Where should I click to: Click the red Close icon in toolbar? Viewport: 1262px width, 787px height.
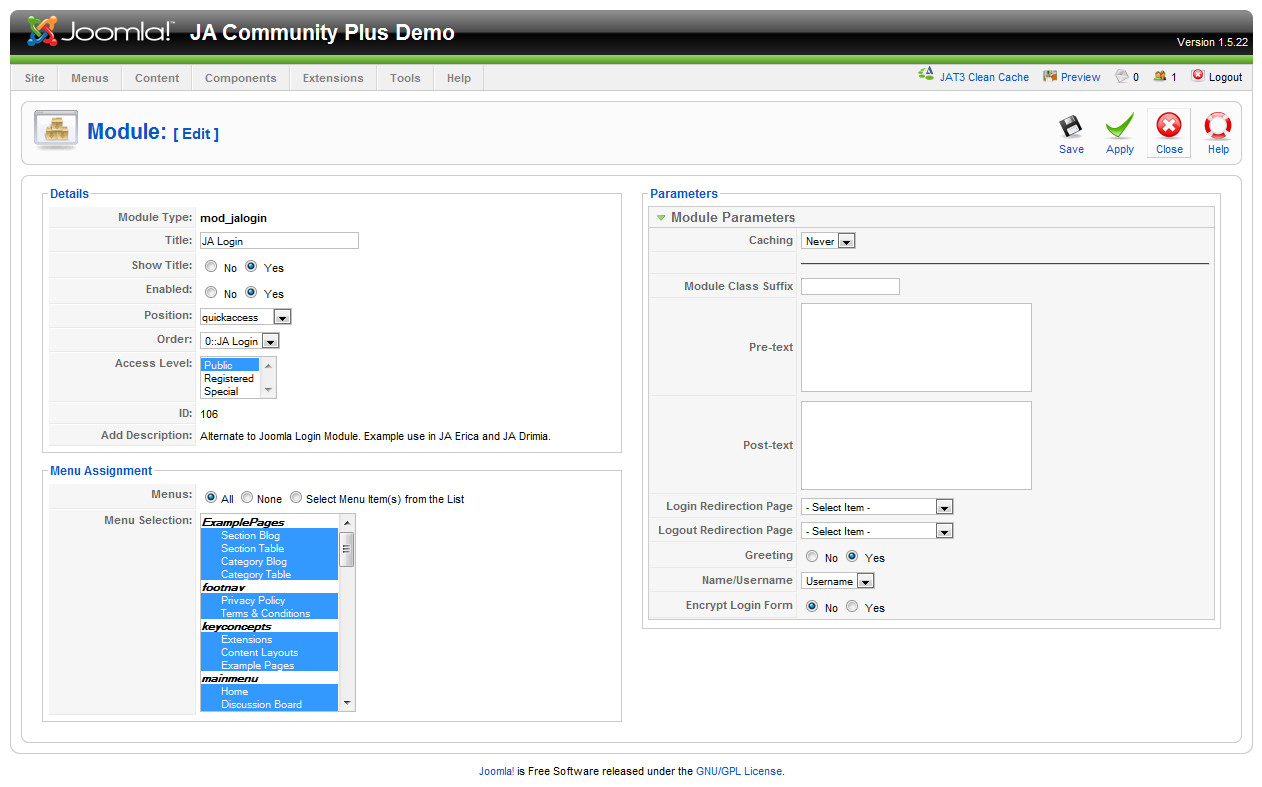(1168, 126)
